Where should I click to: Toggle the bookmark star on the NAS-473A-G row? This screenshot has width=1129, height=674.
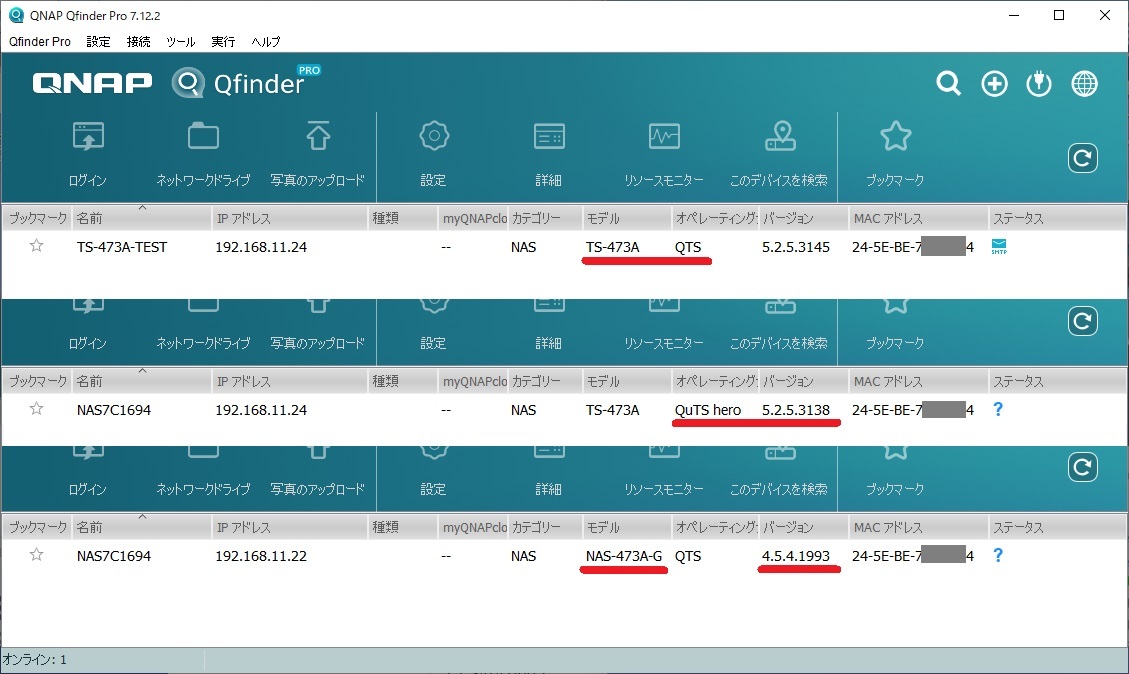tap(37, 555)
